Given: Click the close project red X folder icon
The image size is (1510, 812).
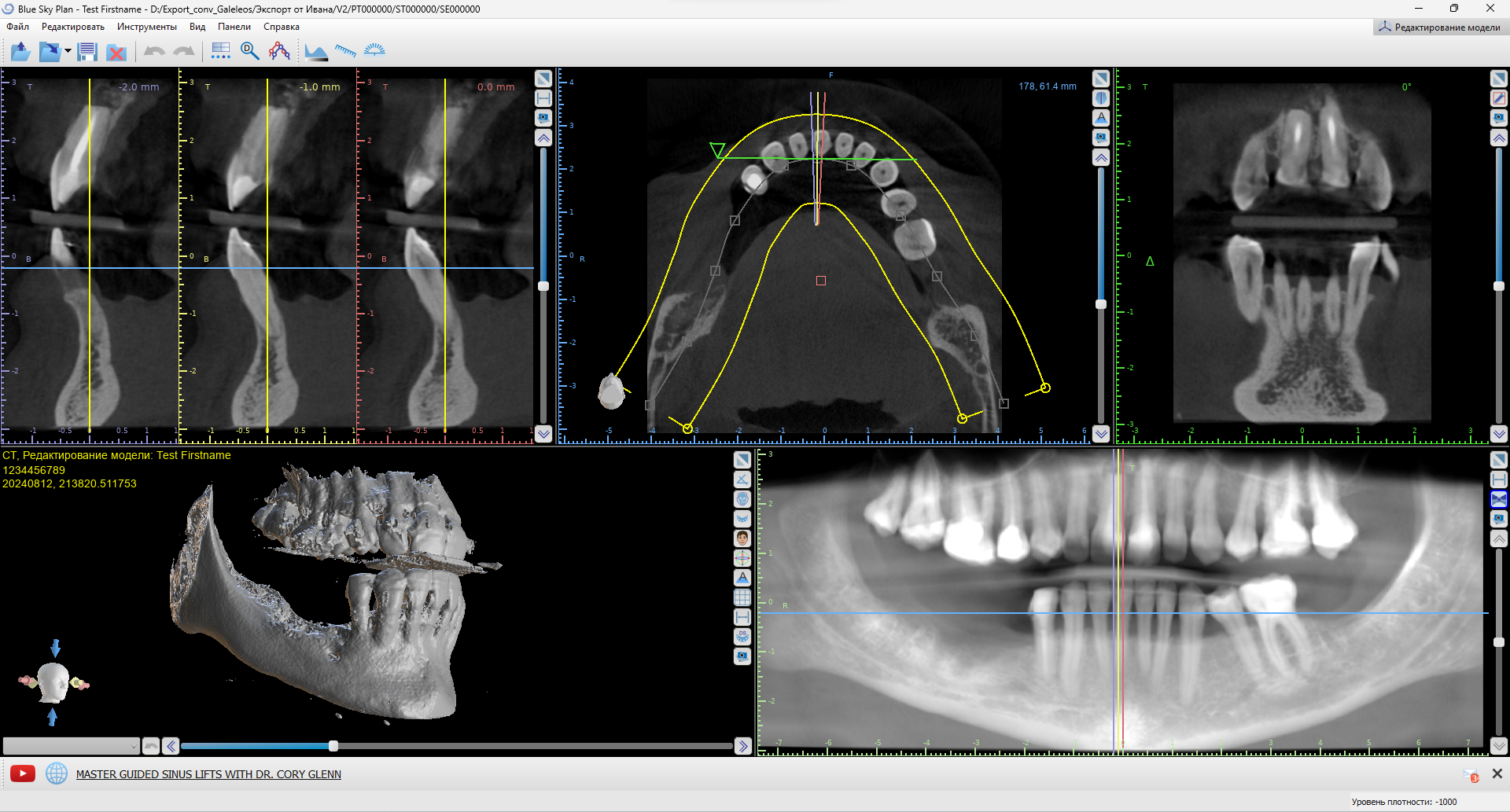Looking at the screenshot, I should [116, 53].
